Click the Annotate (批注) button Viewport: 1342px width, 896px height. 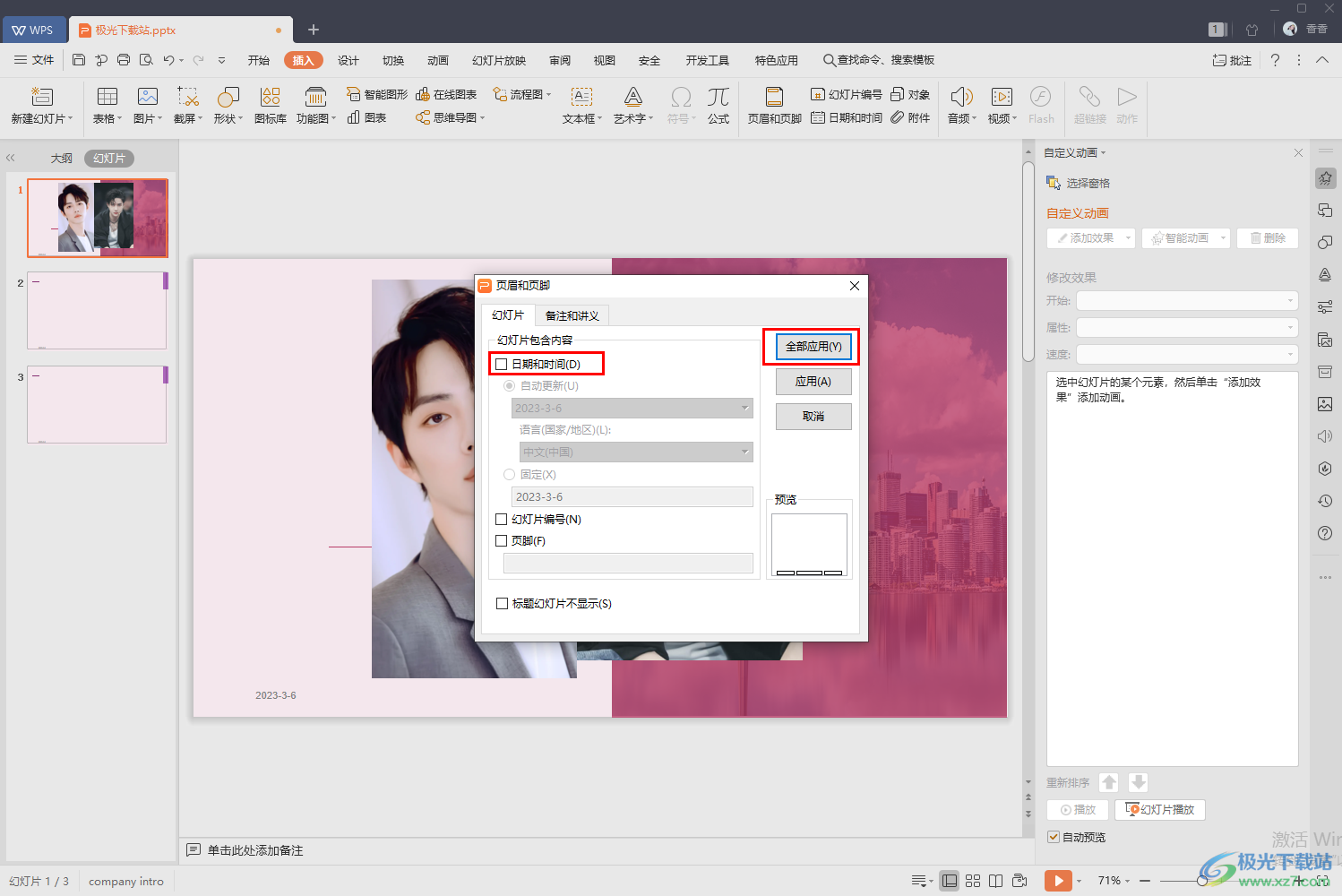(1232, 60)
